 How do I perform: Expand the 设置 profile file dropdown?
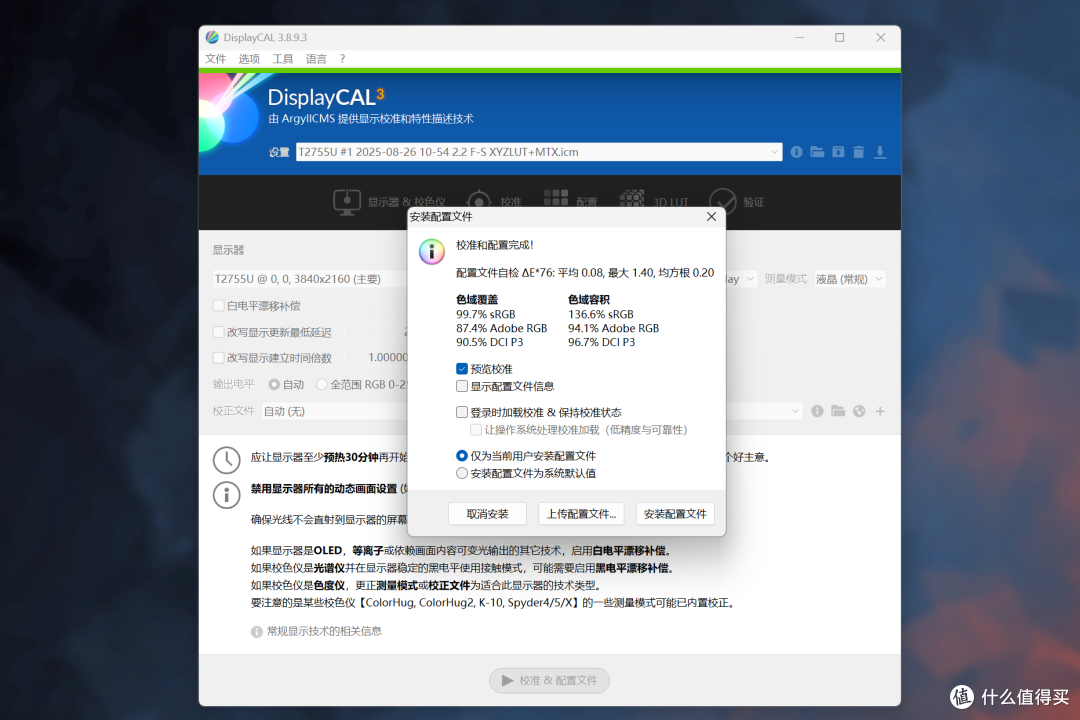[x=774, y=152]
